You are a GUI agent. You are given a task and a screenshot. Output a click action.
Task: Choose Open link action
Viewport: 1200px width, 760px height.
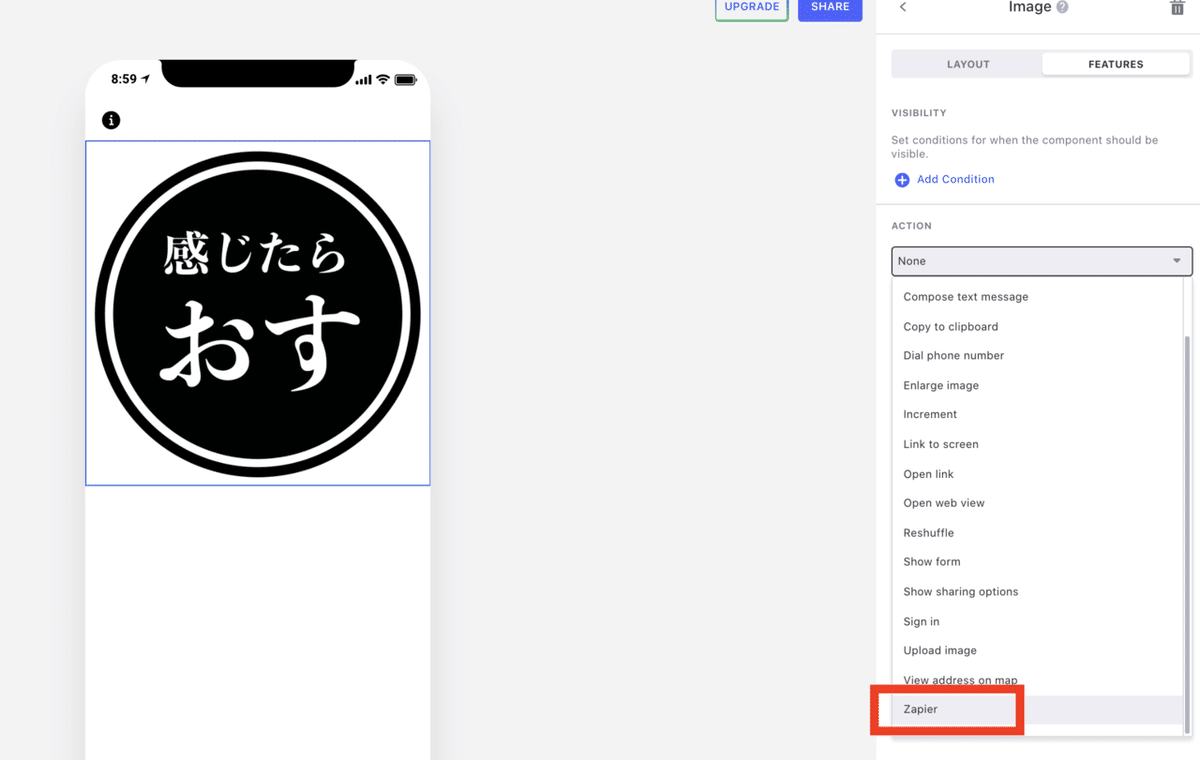point(1037,475)
